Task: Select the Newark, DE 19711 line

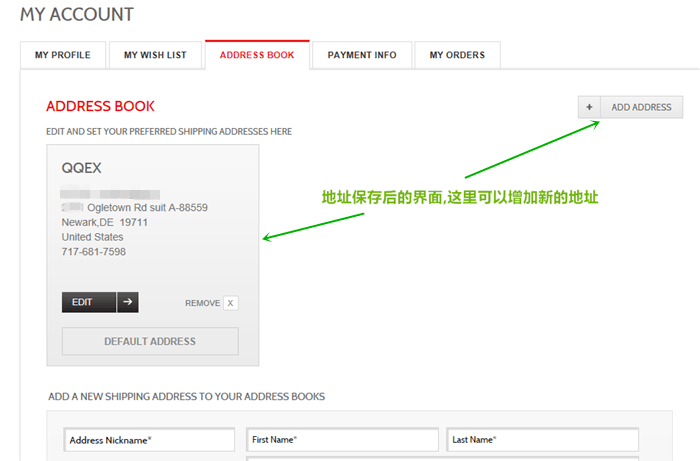Action: point(104,222)
